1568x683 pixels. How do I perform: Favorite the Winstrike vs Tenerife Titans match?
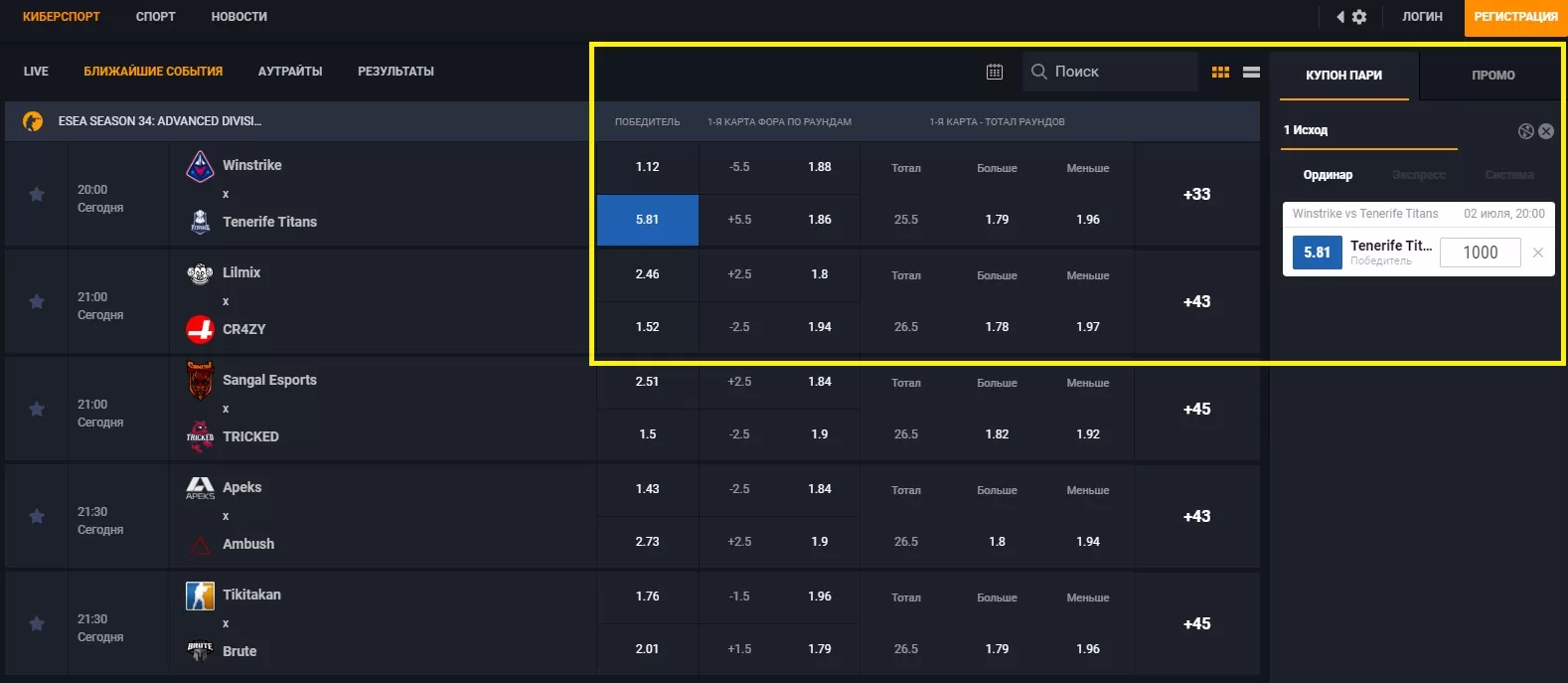coord(37,195)
